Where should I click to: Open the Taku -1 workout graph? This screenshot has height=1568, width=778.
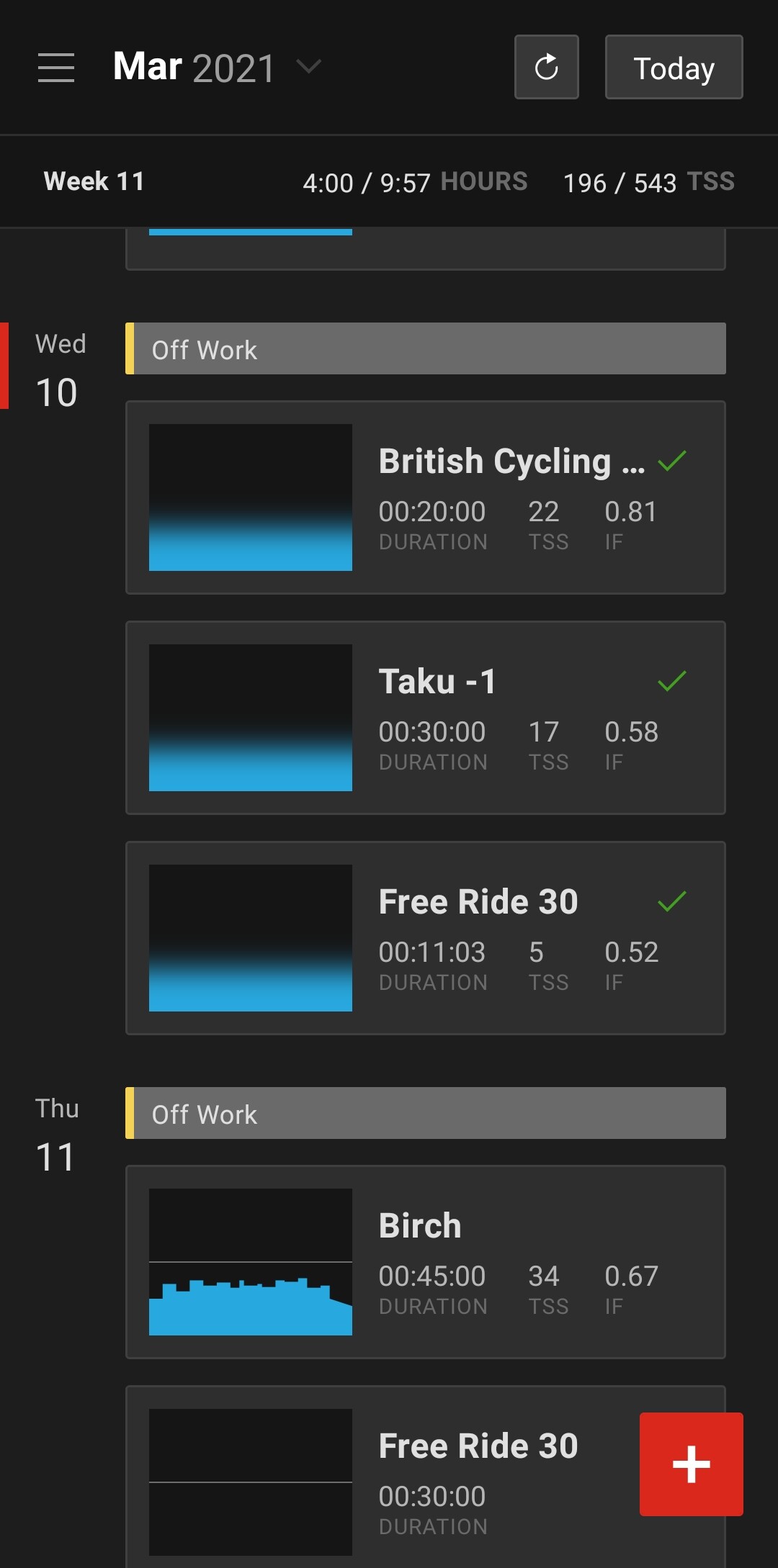pyautogui.click(x=250, y=718)
